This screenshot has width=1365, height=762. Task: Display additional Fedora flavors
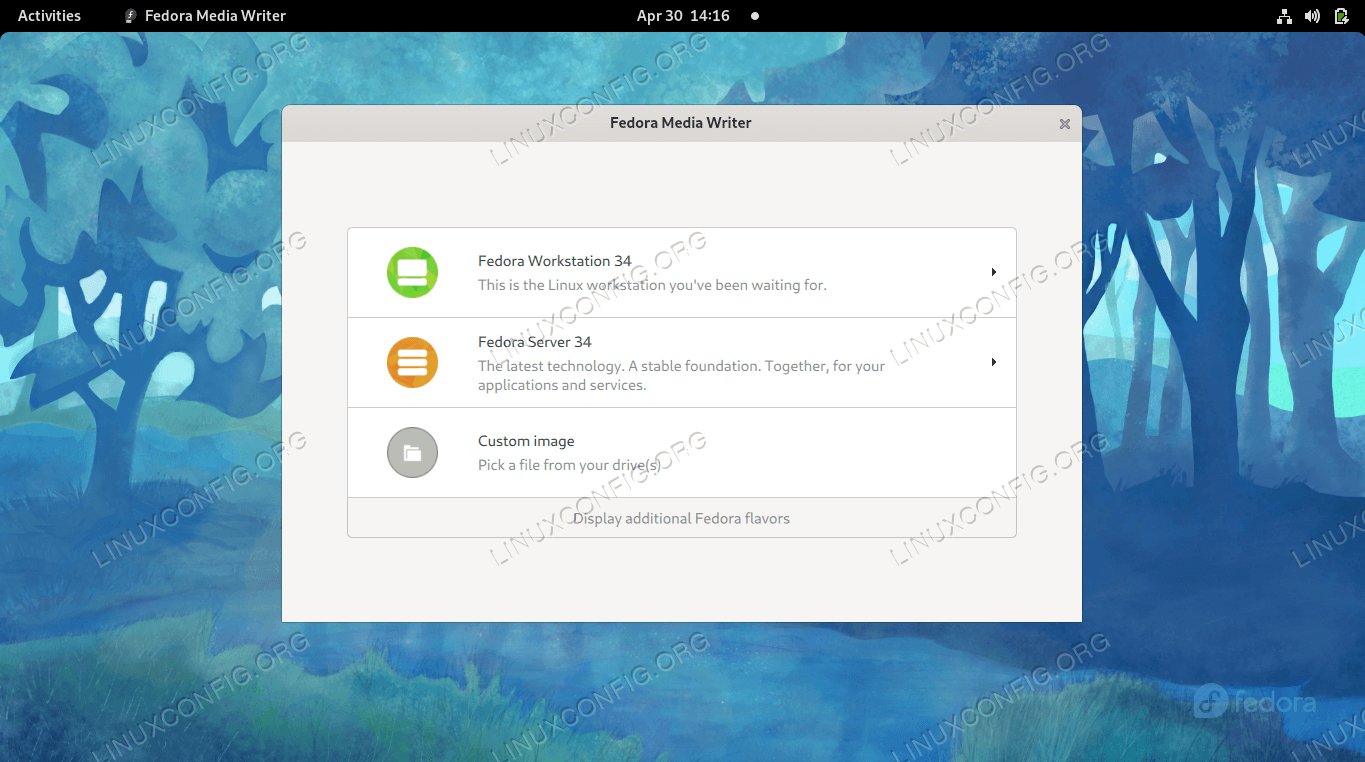681,518
